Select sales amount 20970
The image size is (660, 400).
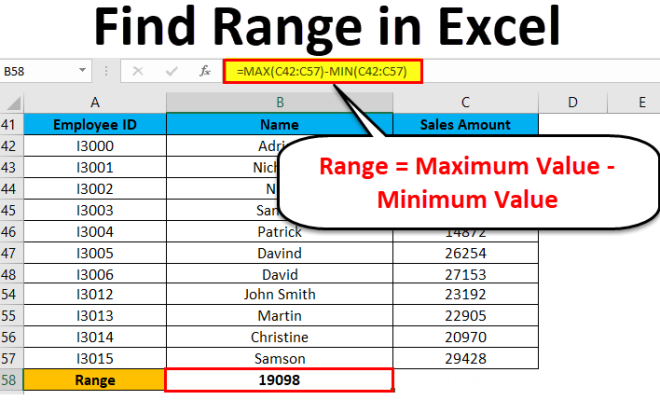[466, 337]
